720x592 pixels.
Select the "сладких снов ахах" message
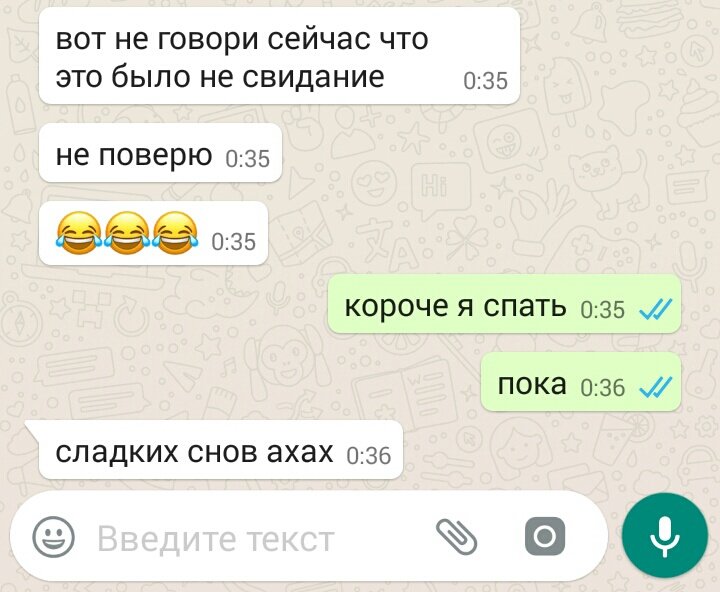click(x=220, y=450)
